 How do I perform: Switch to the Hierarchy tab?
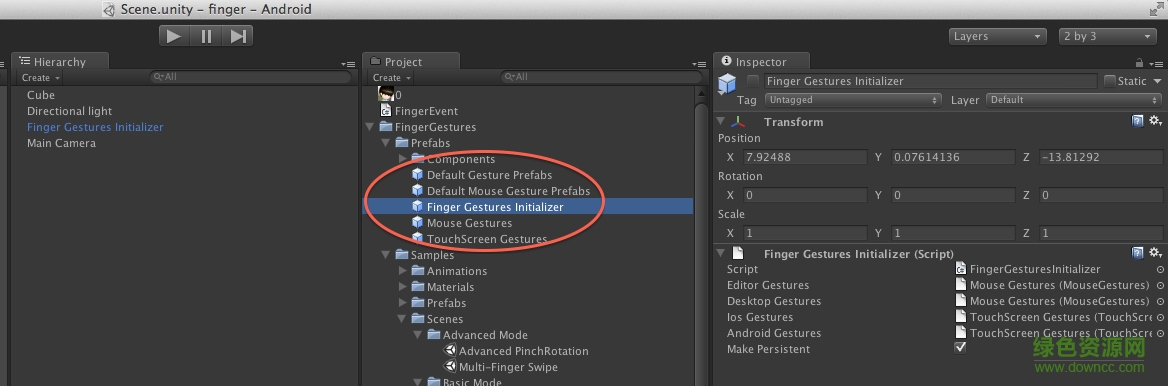(x=60, y=62)
